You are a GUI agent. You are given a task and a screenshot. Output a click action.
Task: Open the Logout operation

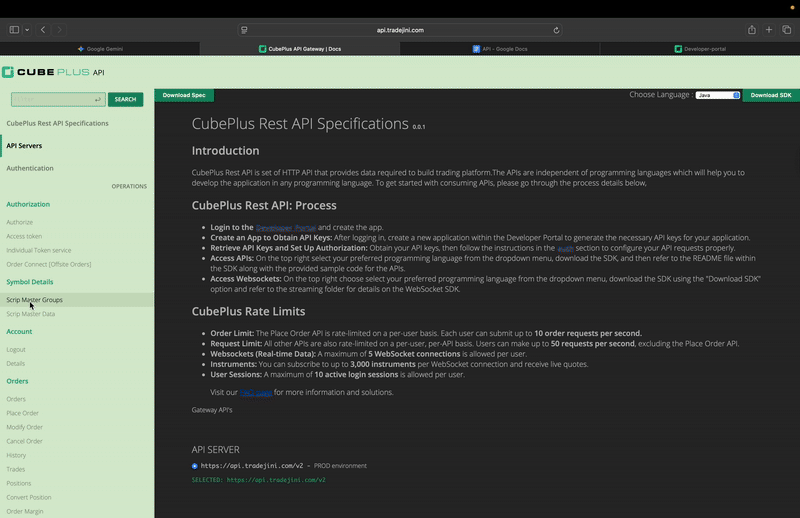(x=16, y=350)
